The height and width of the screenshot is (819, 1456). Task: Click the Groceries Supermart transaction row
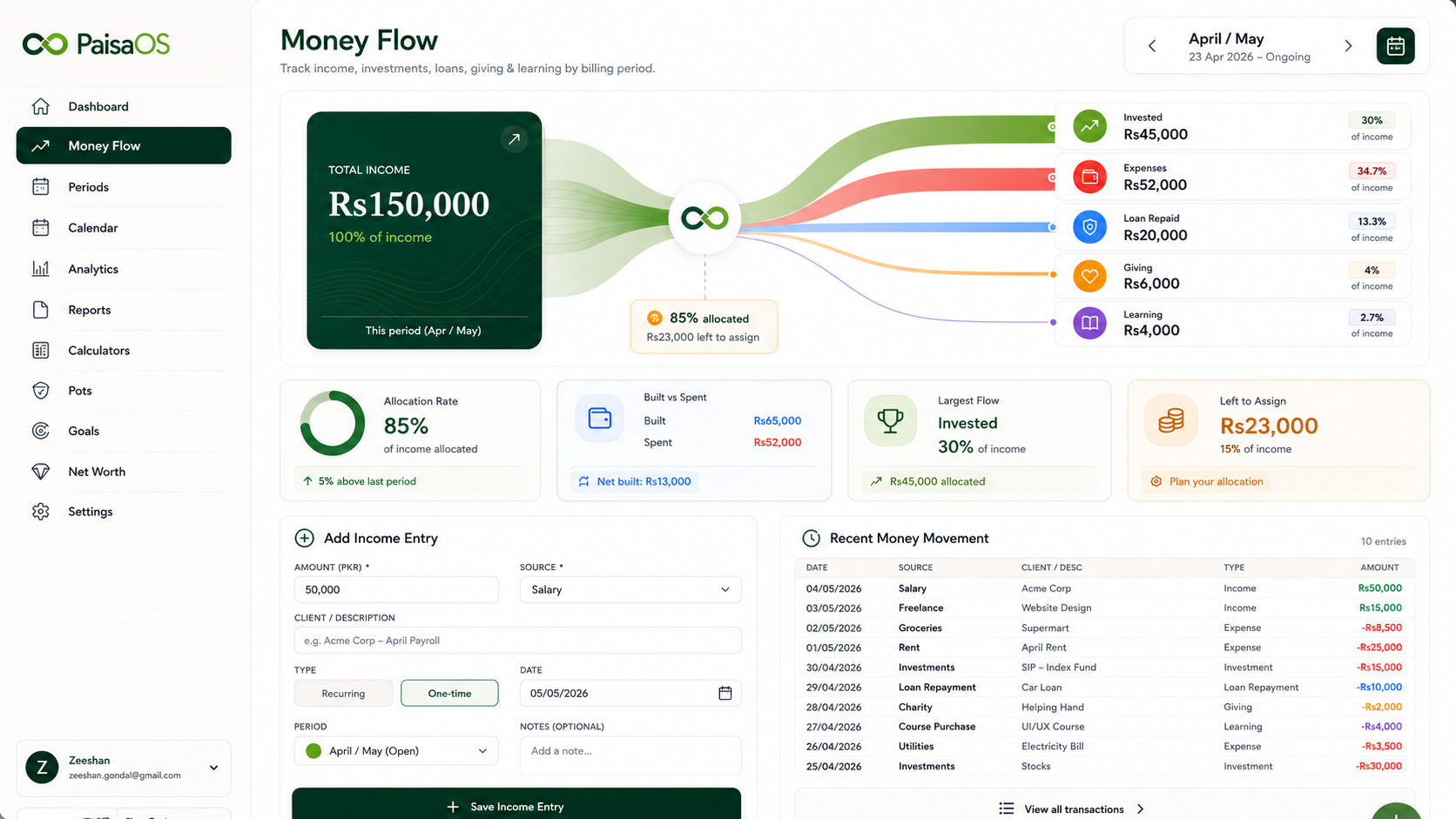(x=1104, y=628)
